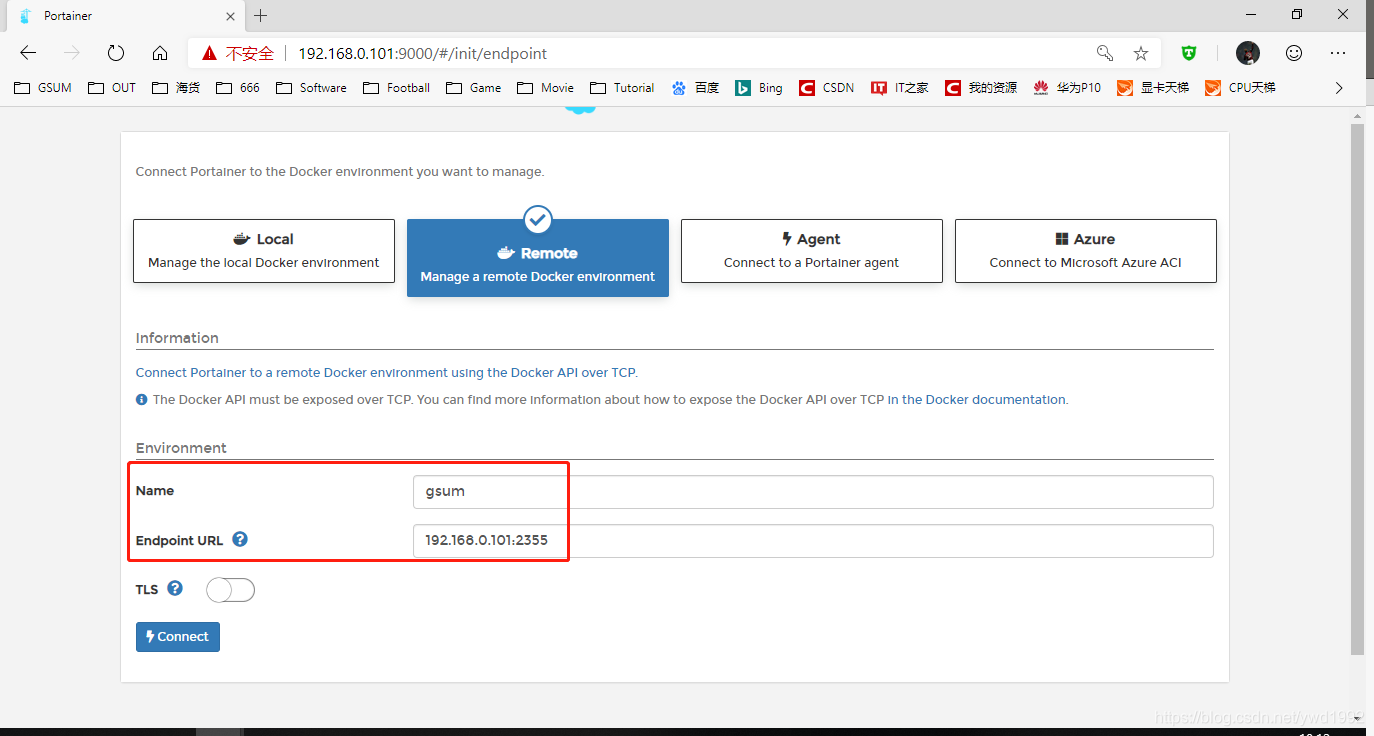1374x736 pixels.
Task: Open the CPU天梯 bookmark
Action: (1241, 87)
